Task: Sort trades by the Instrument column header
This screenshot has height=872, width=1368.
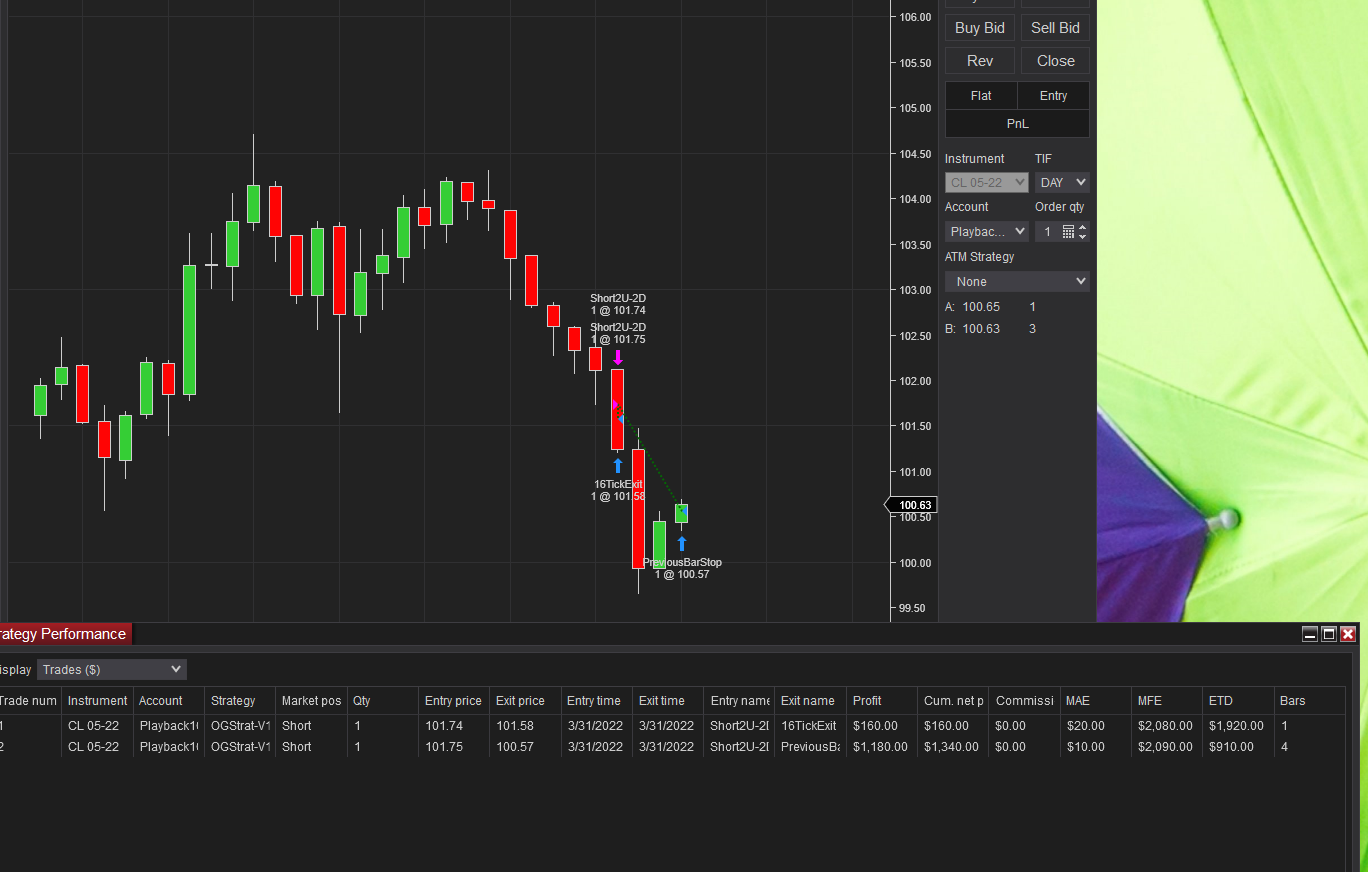Action: (x=97, y=701)
